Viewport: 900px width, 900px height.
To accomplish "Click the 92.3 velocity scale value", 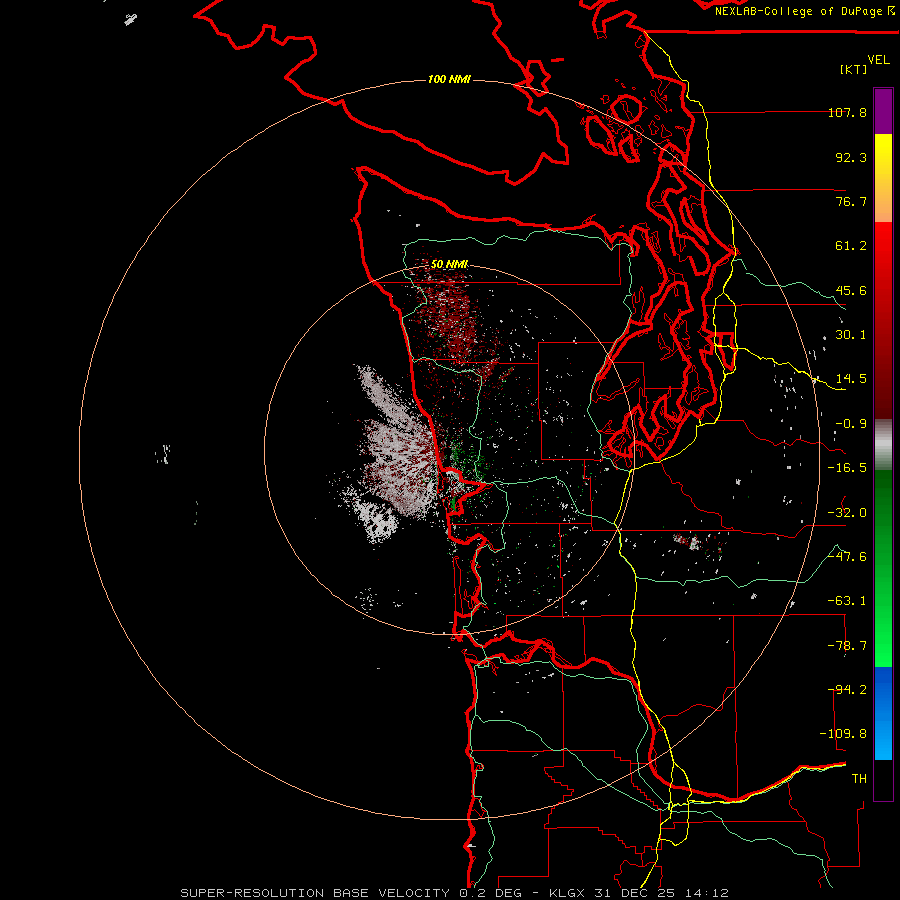I will point(851,157).
